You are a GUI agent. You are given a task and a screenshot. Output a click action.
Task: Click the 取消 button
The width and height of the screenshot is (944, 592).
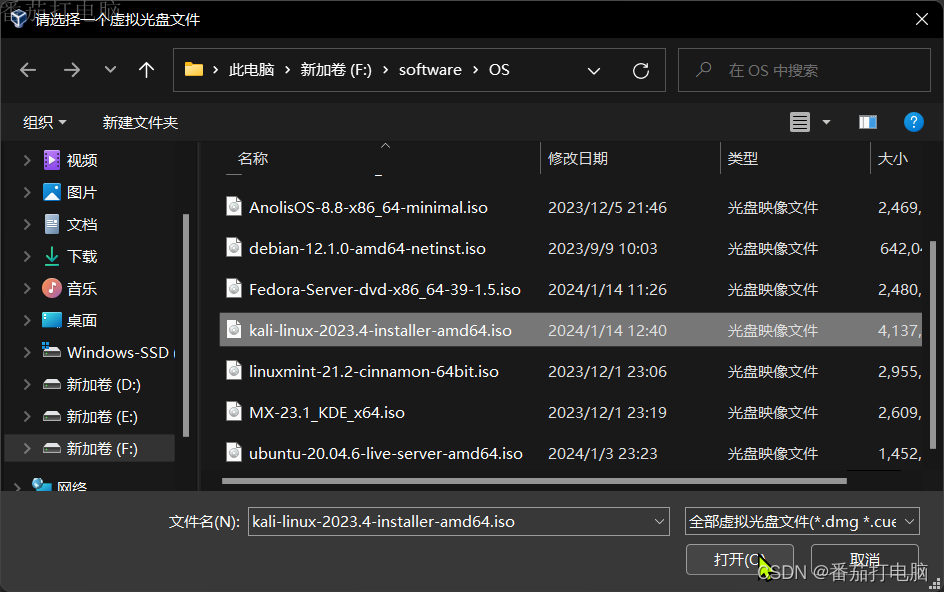point(865,559)
